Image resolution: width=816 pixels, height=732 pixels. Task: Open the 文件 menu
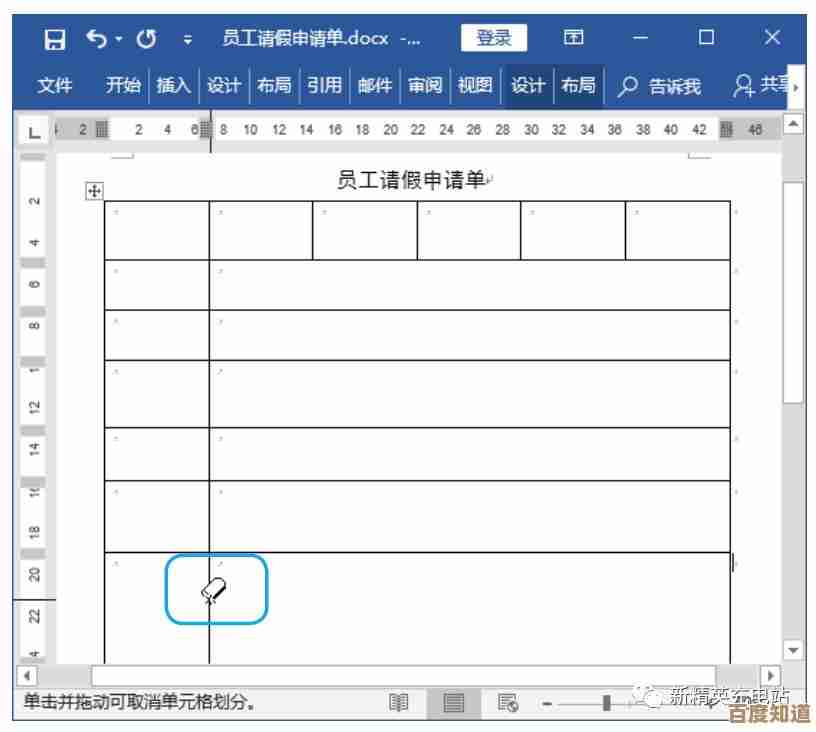tap(55, 86)
